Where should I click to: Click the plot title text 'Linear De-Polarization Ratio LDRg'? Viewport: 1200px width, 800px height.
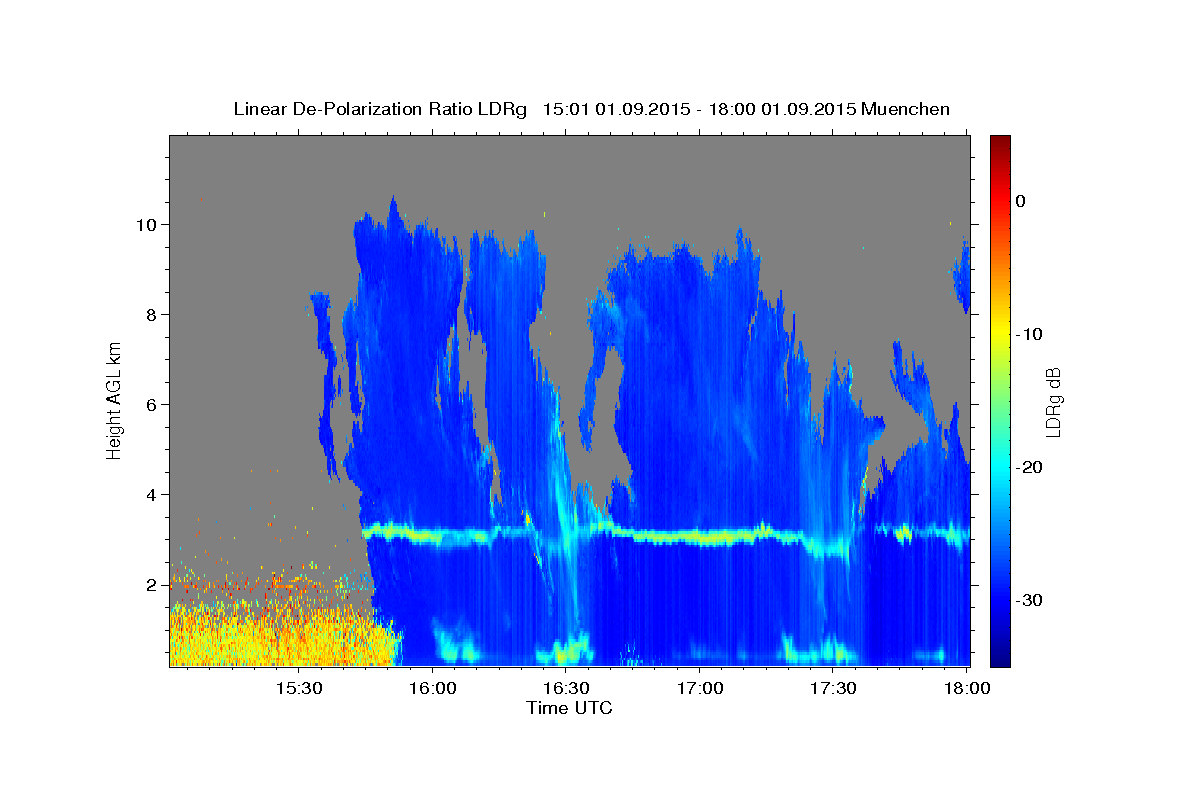379,109
